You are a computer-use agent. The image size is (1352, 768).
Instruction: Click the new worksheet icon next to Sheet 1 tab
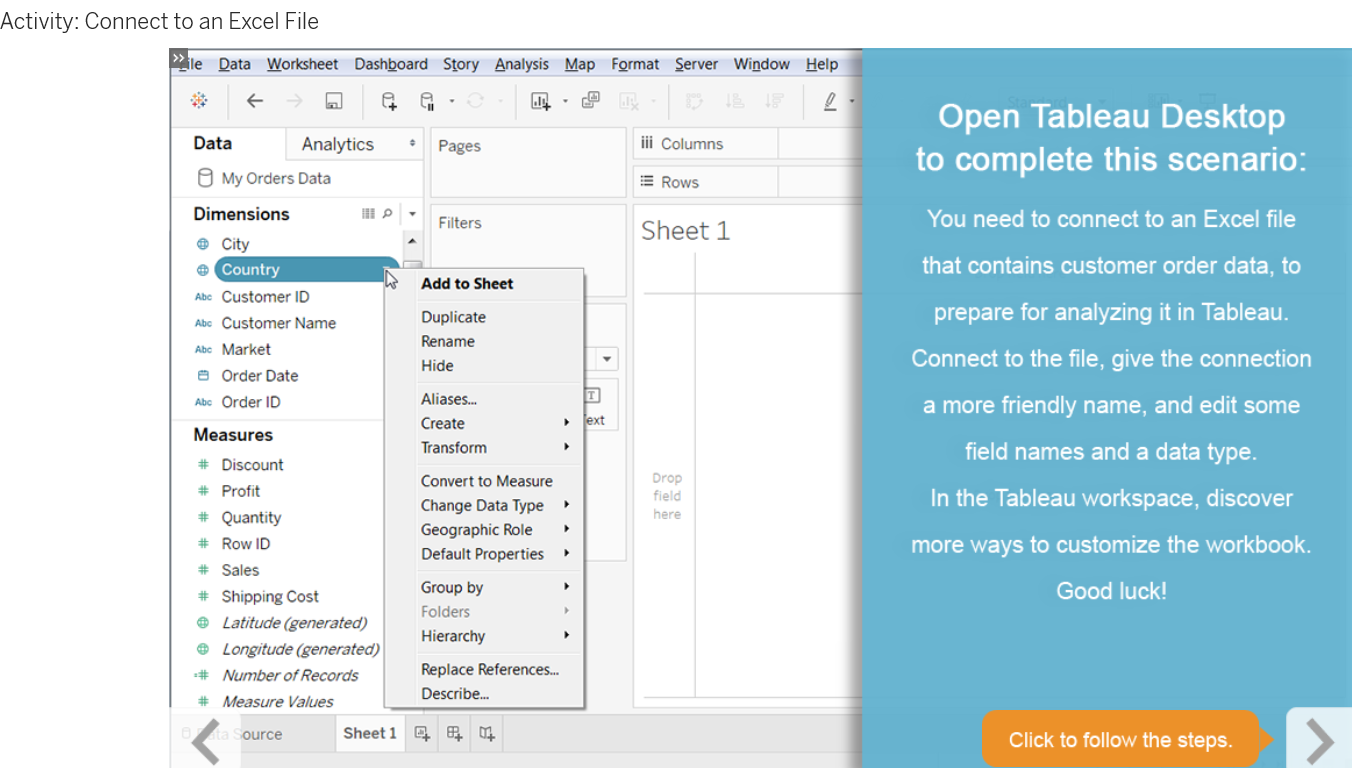click(422, 734)
